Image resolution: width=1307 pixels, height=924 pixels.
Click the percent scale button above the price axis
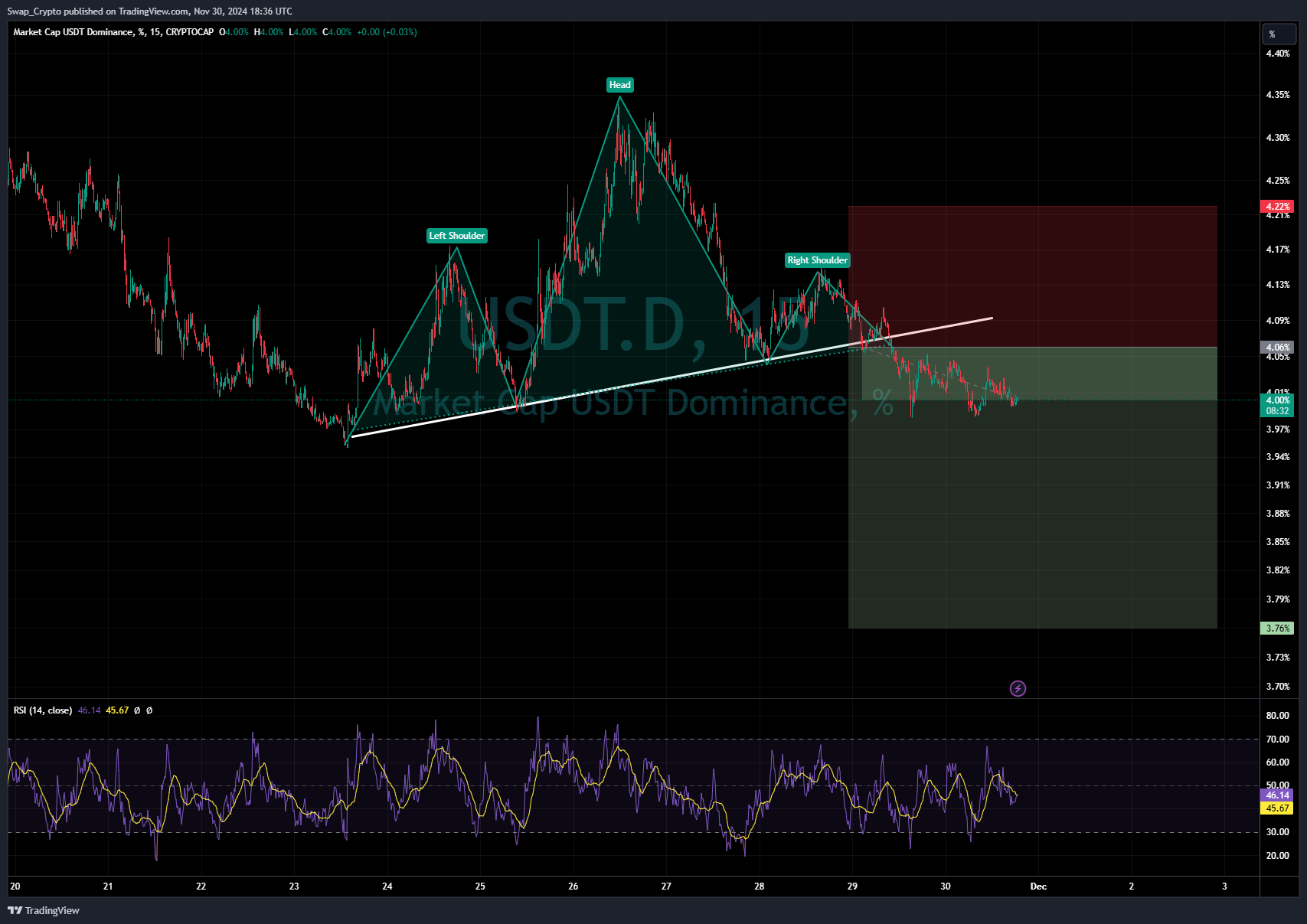click(1279, 34)
